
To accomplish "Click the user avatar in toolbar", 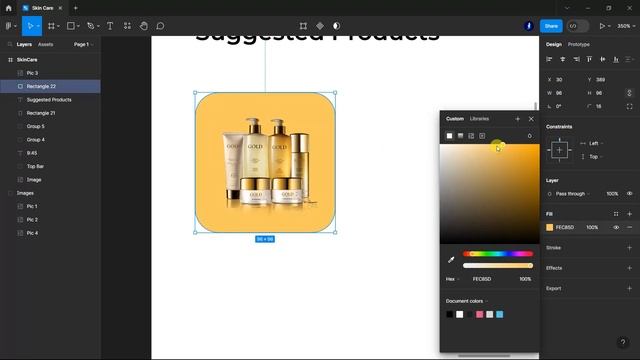I will pyautogui.click(x=529, y=26).
